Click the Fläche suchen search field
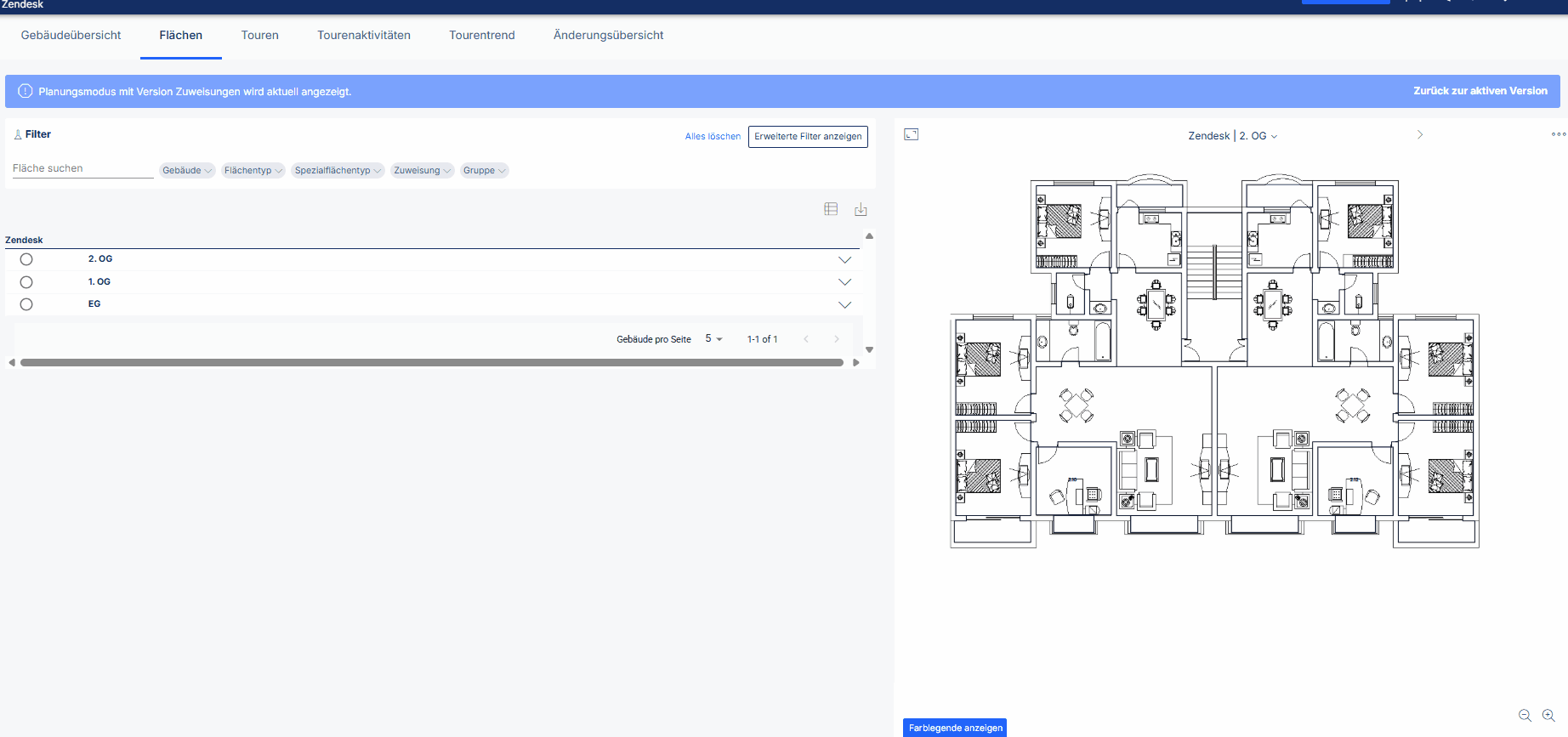 coord(82,168)
